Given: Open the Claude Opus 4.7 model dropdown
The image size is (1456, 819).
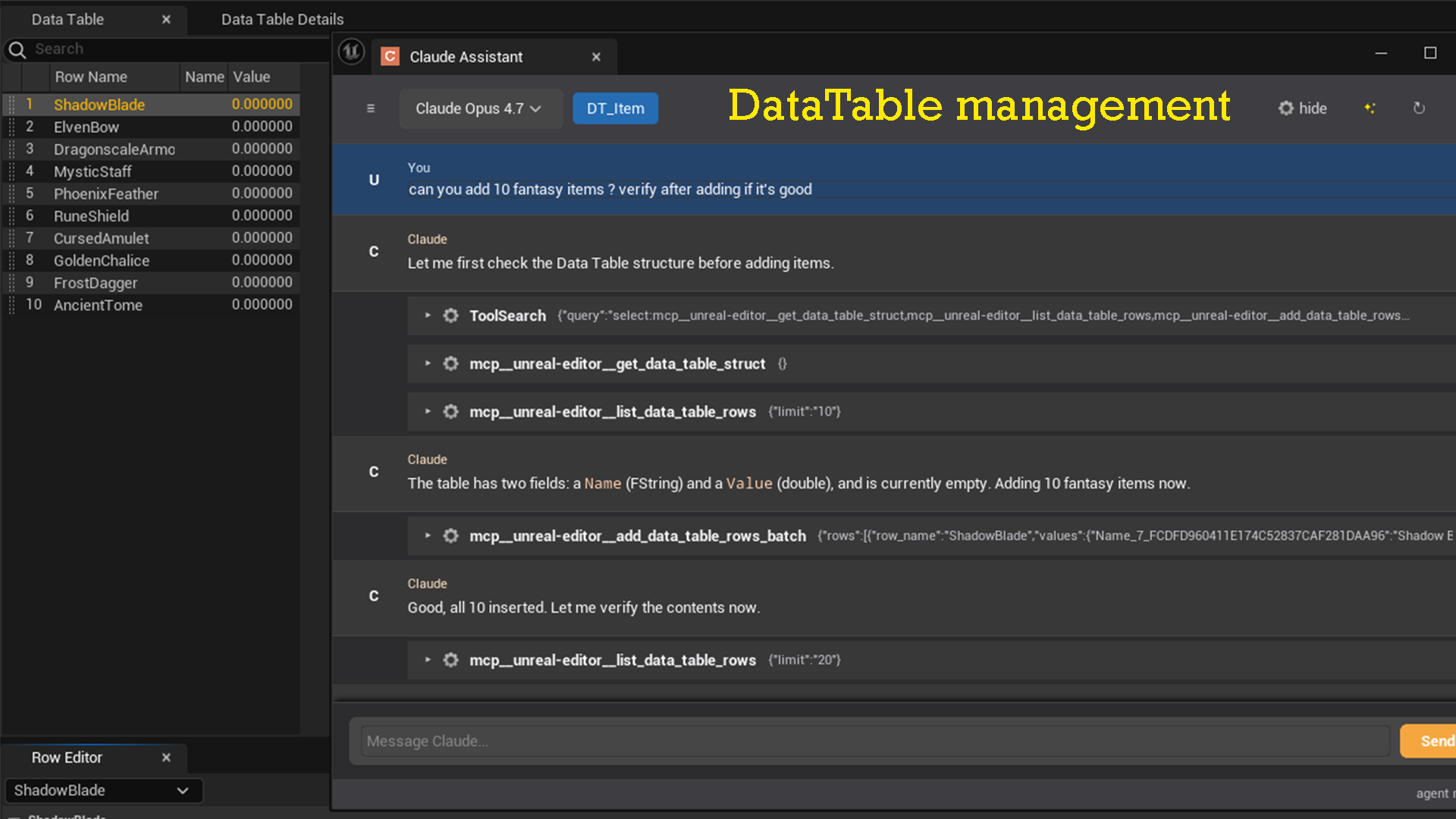Looking at the screenshot, I should [x=481, y=108].
